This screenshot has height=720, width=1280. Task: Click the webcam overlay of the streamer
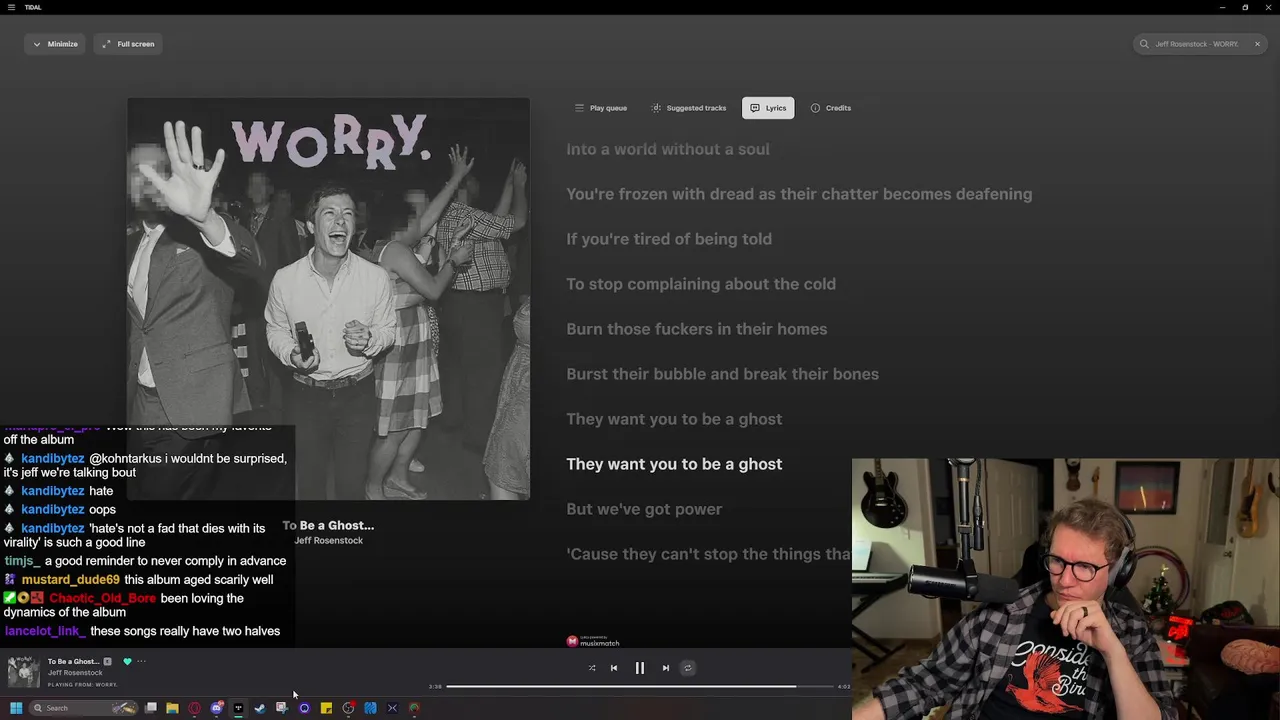pos(1066,589)
